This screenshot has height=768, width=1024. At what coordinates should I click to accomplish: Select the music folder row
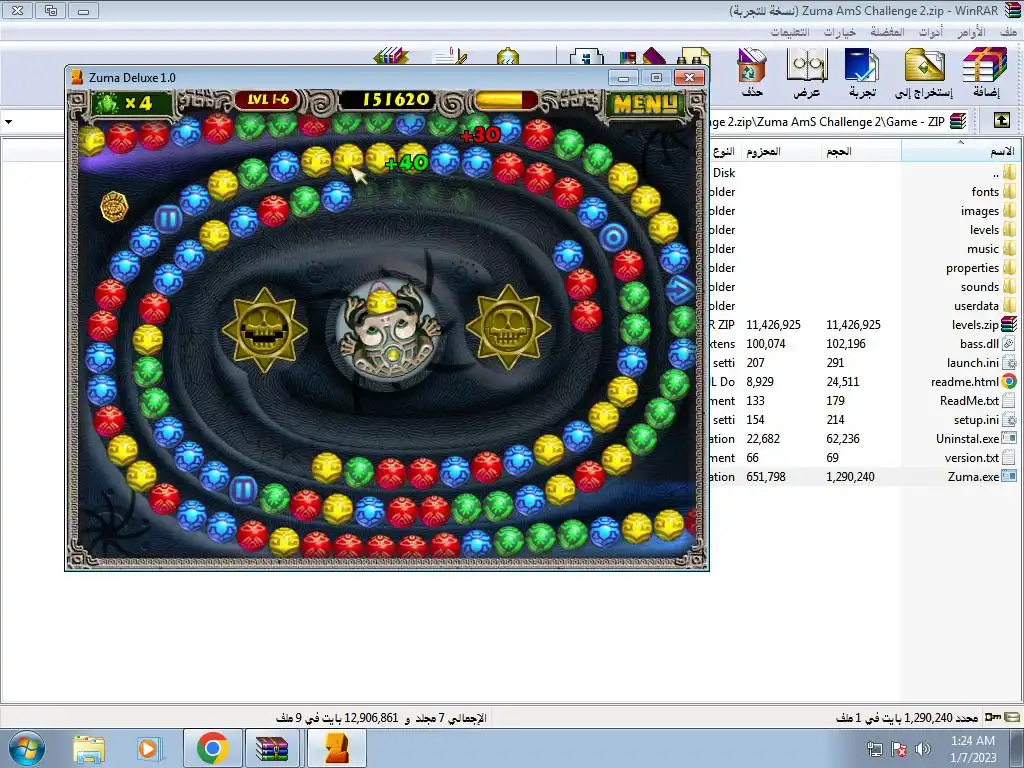click(x=865, y=248)
